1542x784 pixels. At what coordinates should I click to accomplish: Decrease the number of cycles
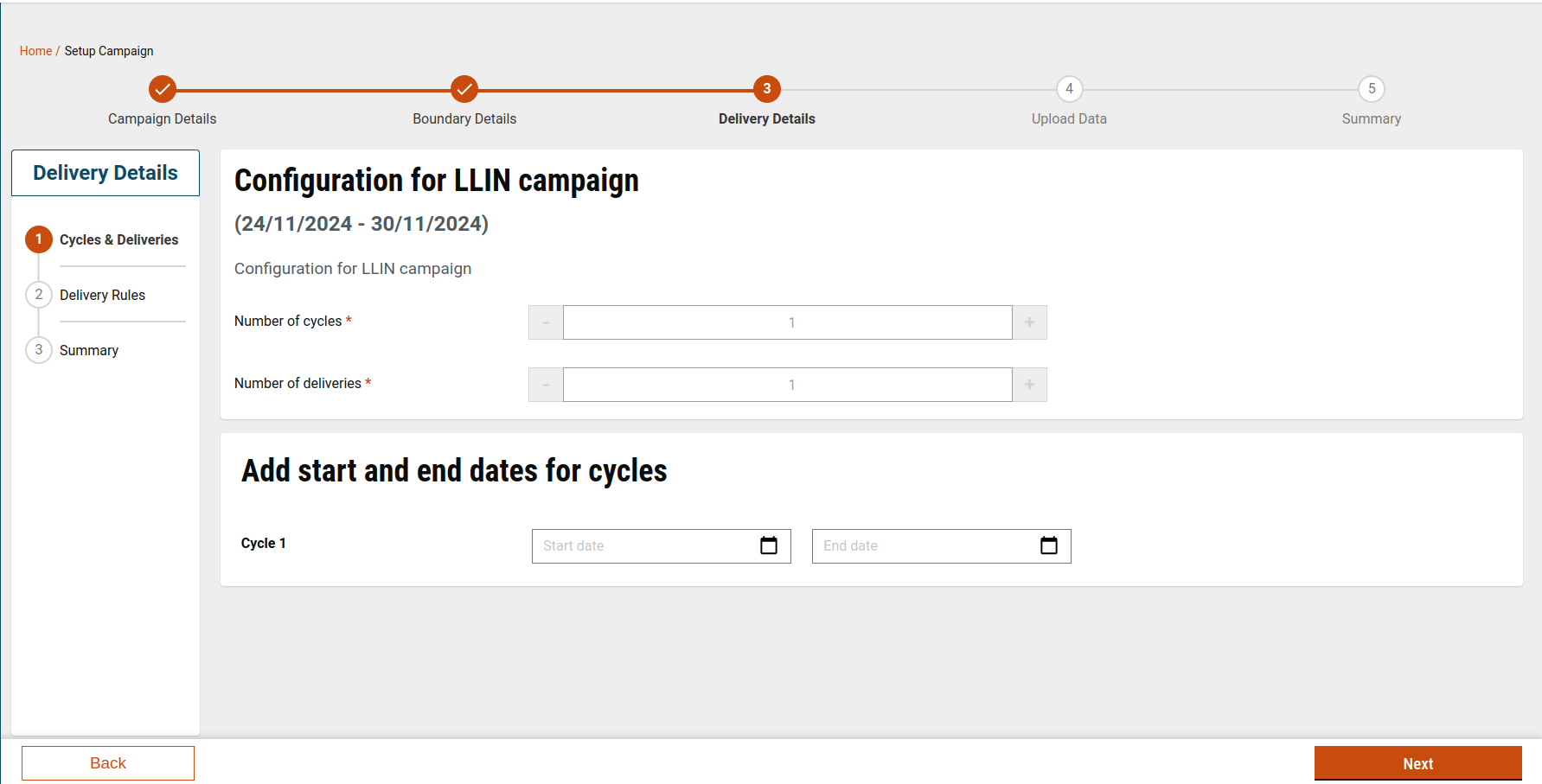[x=546, y=322]
